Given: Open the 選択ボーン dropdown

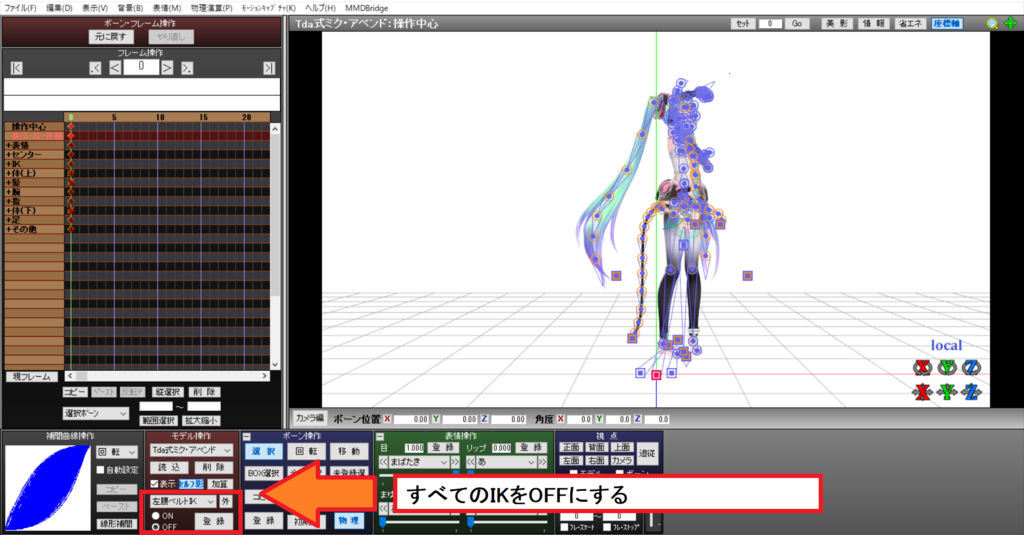Looking at the screenshot, I should coord(96,413).
